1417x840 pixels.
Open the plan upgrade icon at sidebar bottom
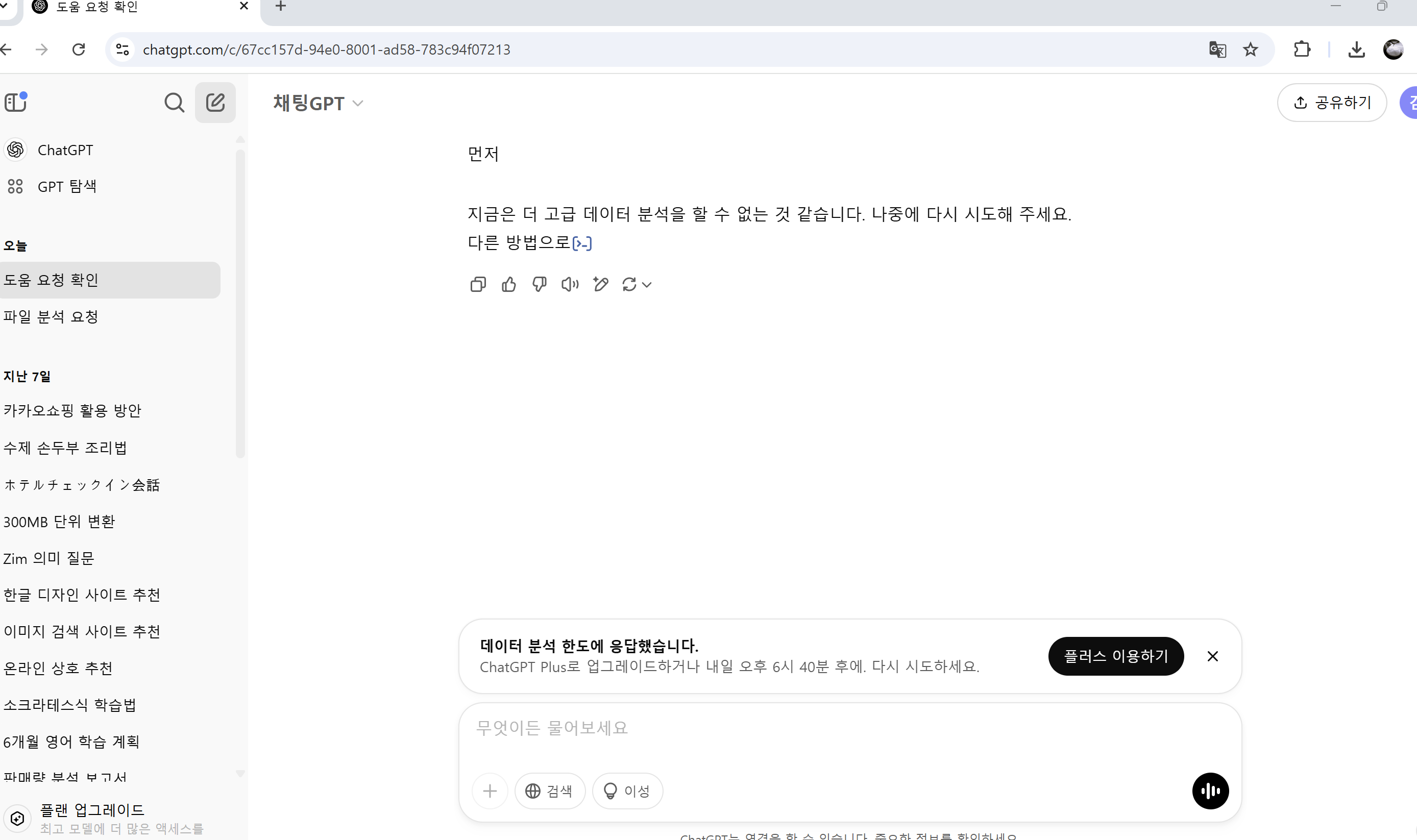[17, 818]
